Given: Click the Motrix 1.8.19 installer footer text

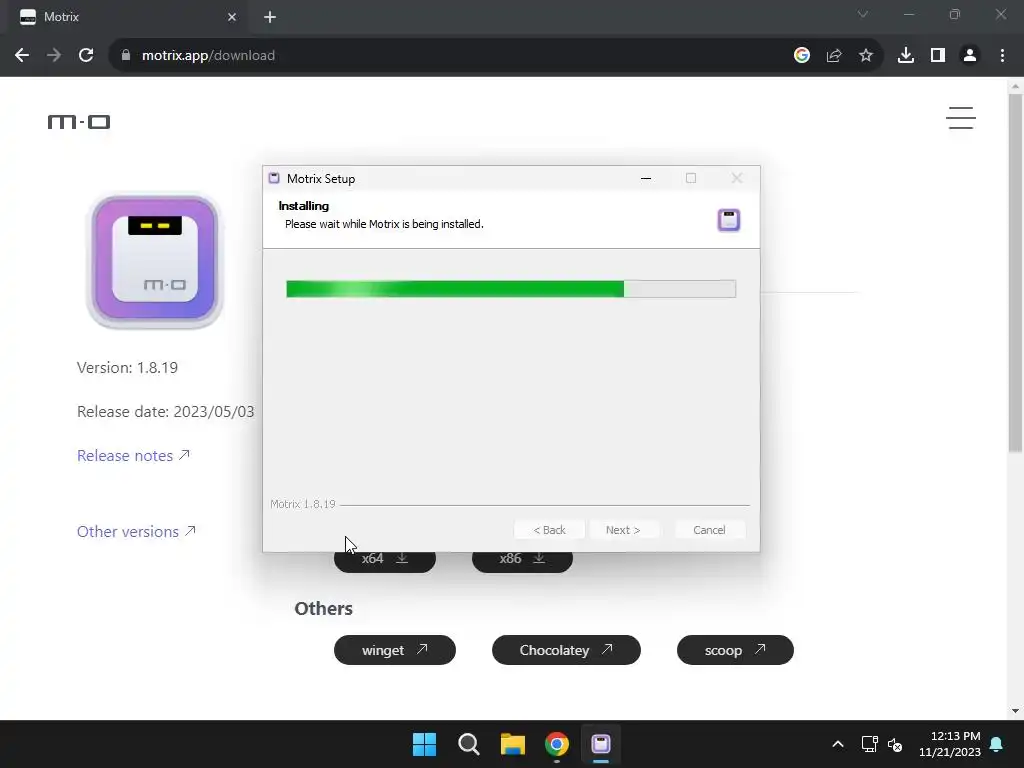Looking at the screenshot, I should coord(303,504).
